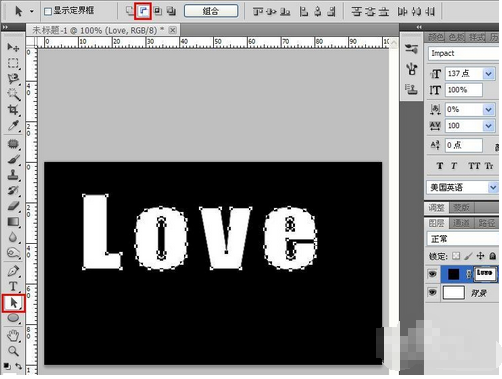Click Intersect shape areas icon
The width and height of the screenshot is (502, 379).
point(158,11)
